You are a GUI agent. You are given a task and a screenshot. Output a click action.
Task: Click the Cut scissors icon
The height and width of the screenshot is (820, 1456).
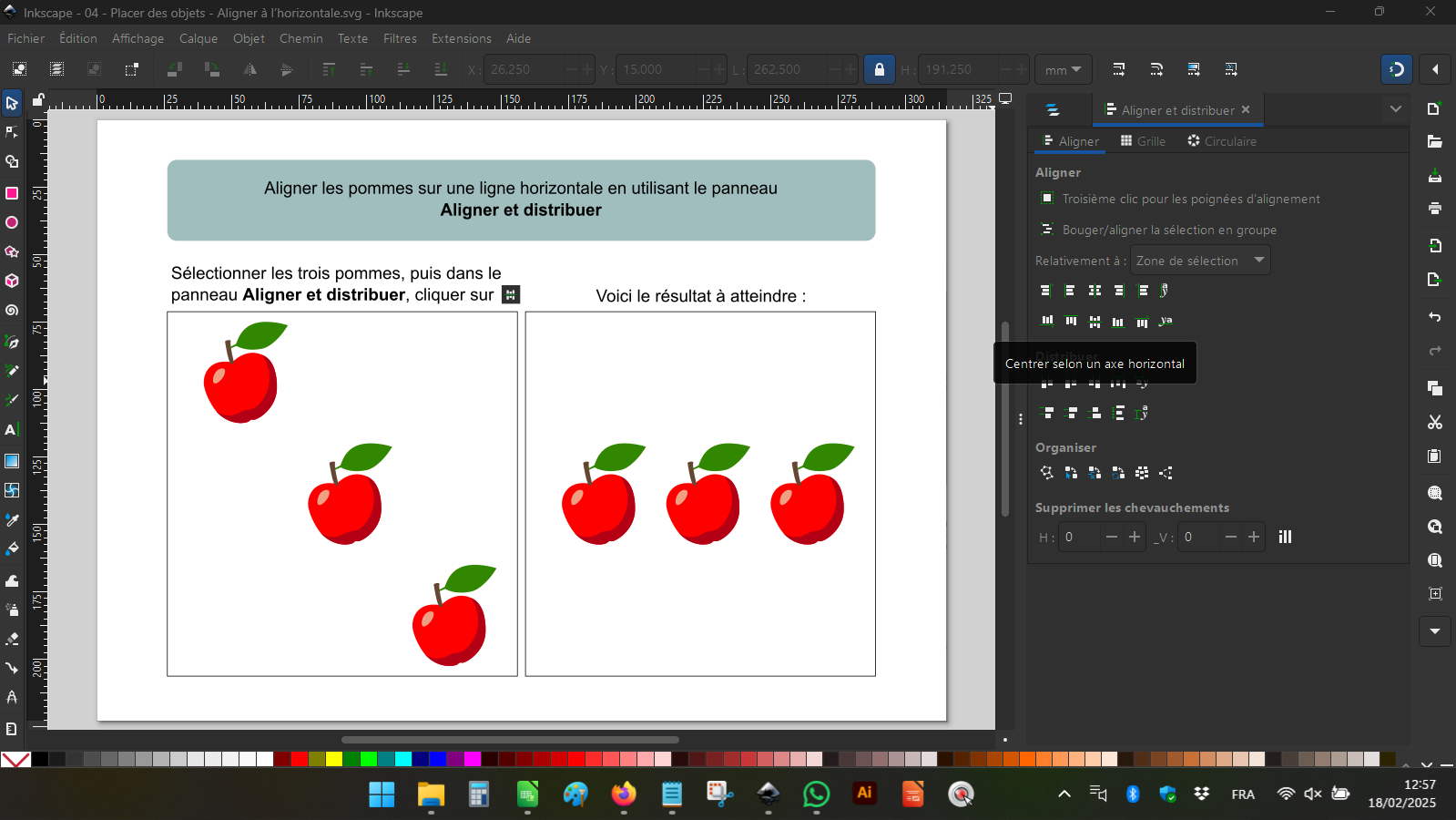1435,422
